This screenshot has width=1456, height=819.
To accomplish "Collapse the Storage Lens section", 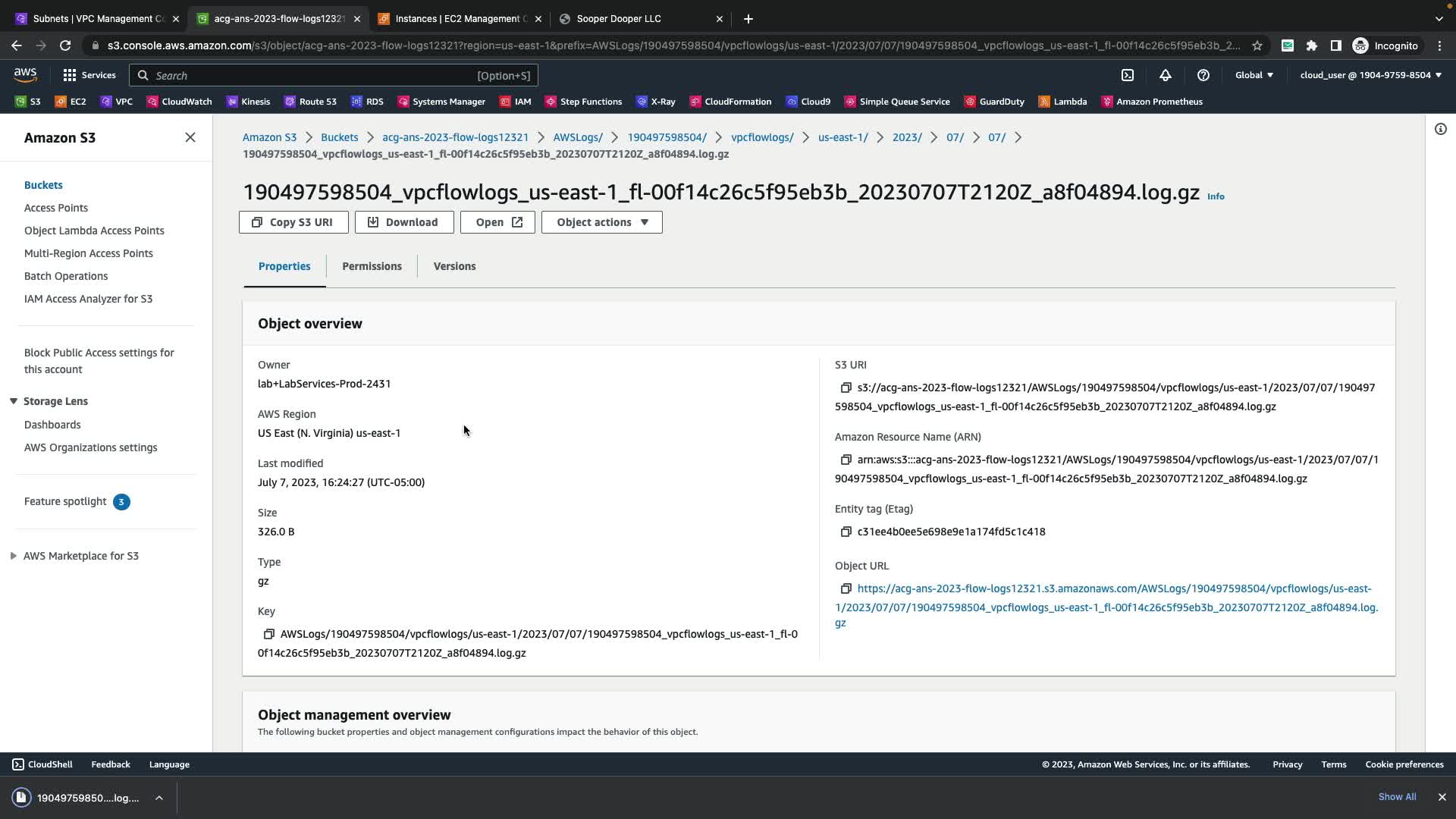I will (14, 401).
